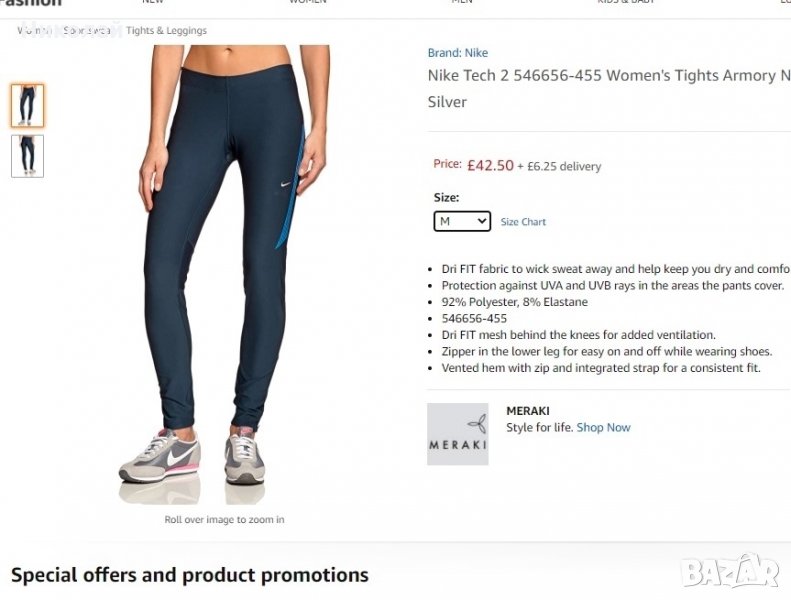
Task: Open the KIDS & BABY menu
Action: 625,3
